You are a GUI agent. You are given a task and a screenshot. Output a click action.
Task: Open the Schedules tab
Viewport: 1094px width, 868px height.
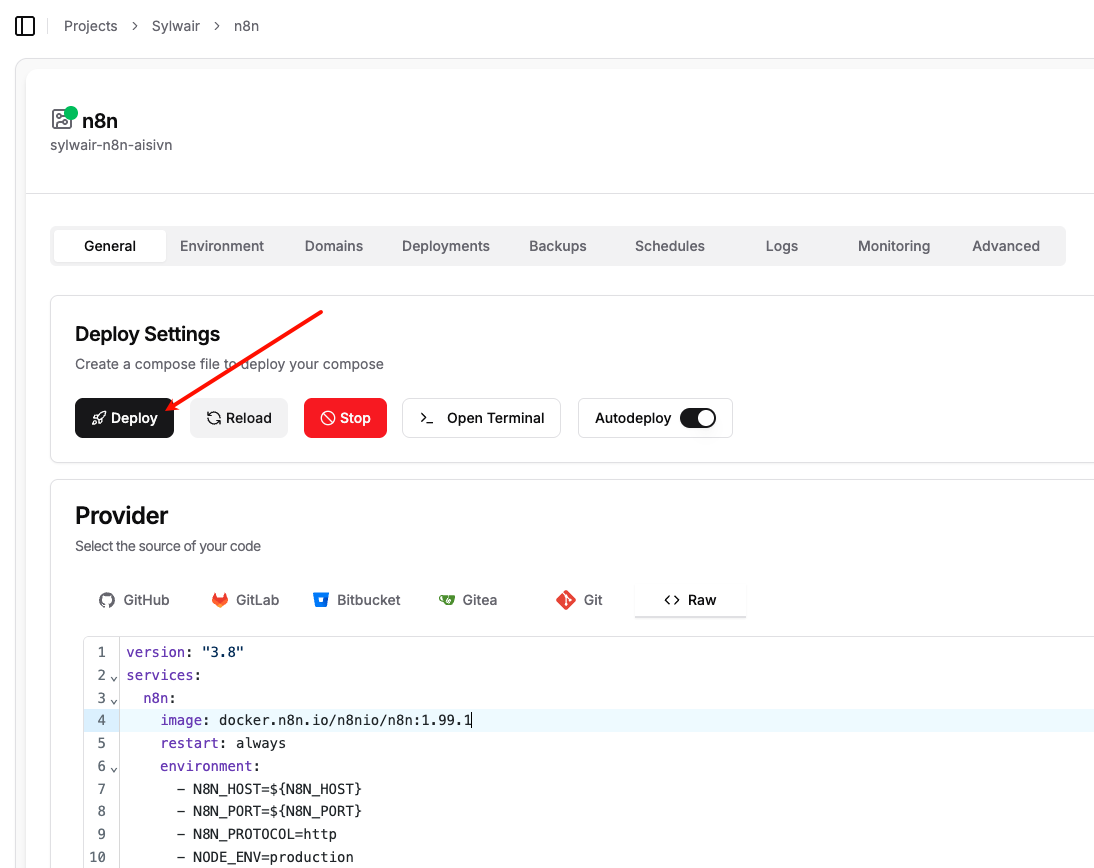(670, 246)
